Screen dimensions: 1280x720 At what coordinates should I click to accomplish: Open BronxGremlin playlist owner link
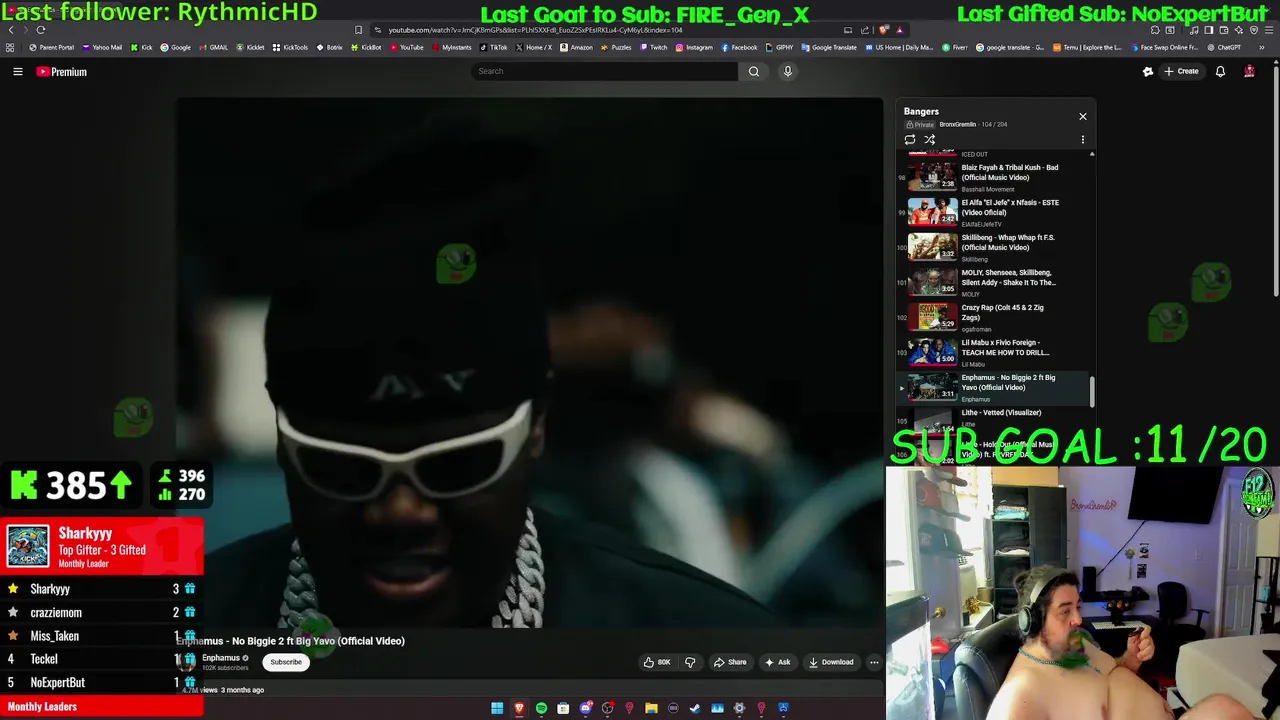point(957,124)
